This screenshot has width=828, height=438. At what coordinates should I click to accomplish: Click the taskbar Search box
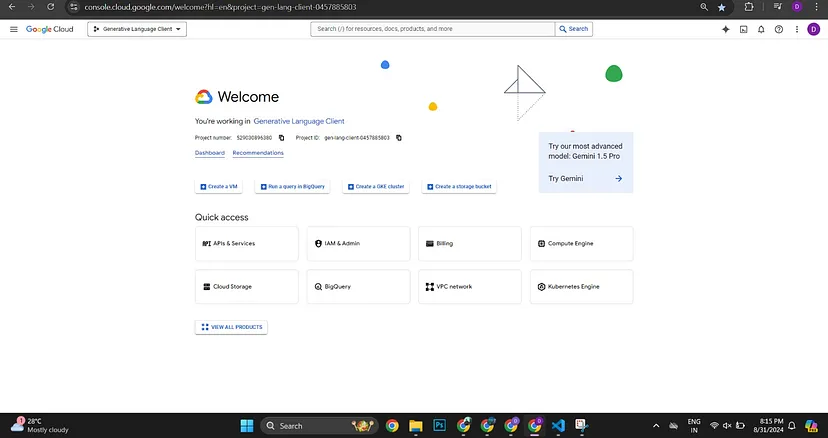[319, 426]
